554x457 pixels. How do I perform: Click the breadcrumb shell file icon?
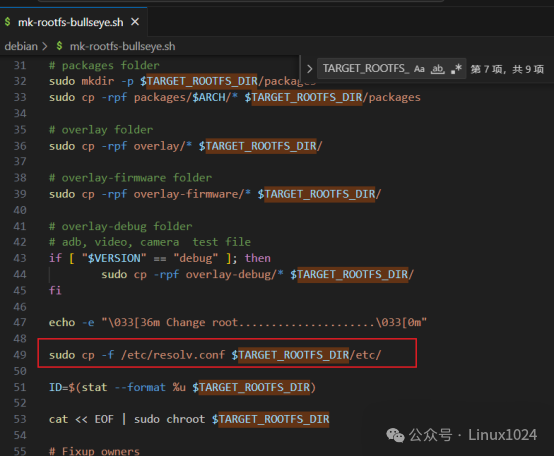tap(60, 46)
